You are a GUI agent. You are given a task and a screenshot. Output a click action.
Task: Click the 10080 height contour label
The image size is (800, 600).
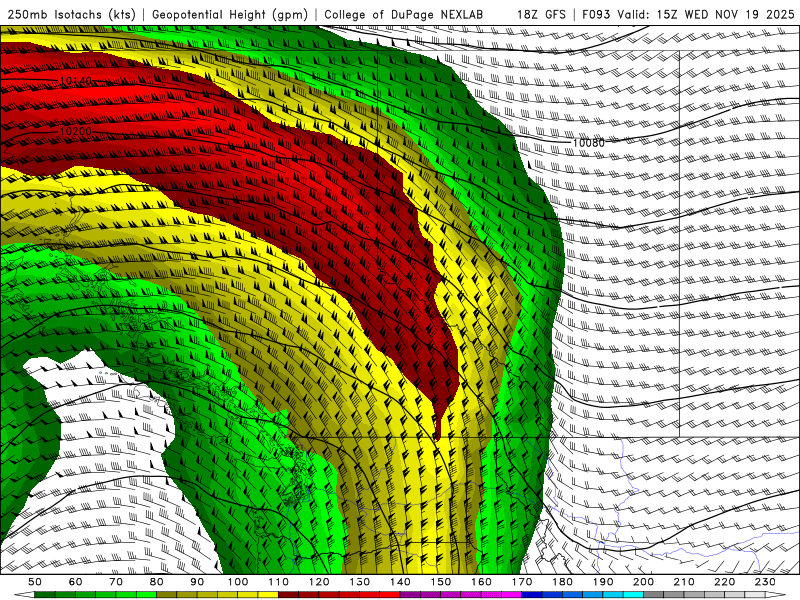588,143
